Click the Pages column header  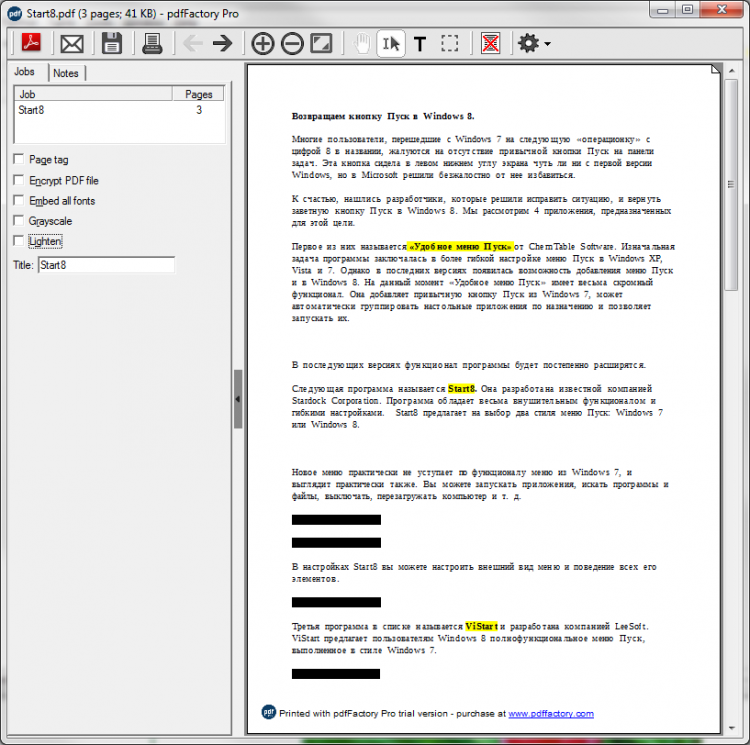(199, 94)
